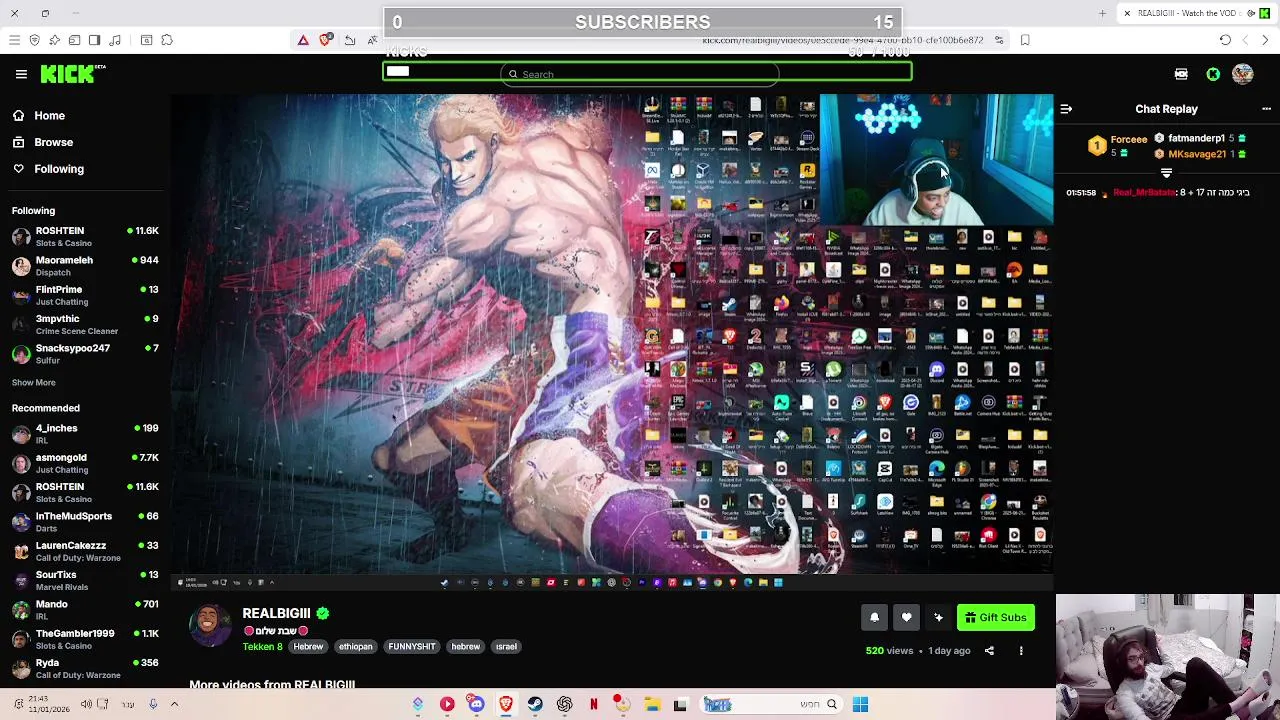Click gifter fatmanderp1
The height and width of the screenshot is (720, 1280).
pyautogui.click(x=1196, y=138)
